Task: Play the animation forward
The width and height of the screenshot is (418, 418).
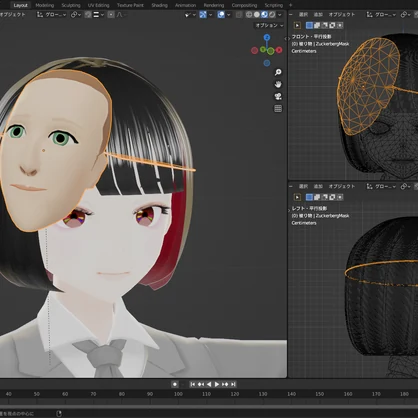Action: pos(217,384)
